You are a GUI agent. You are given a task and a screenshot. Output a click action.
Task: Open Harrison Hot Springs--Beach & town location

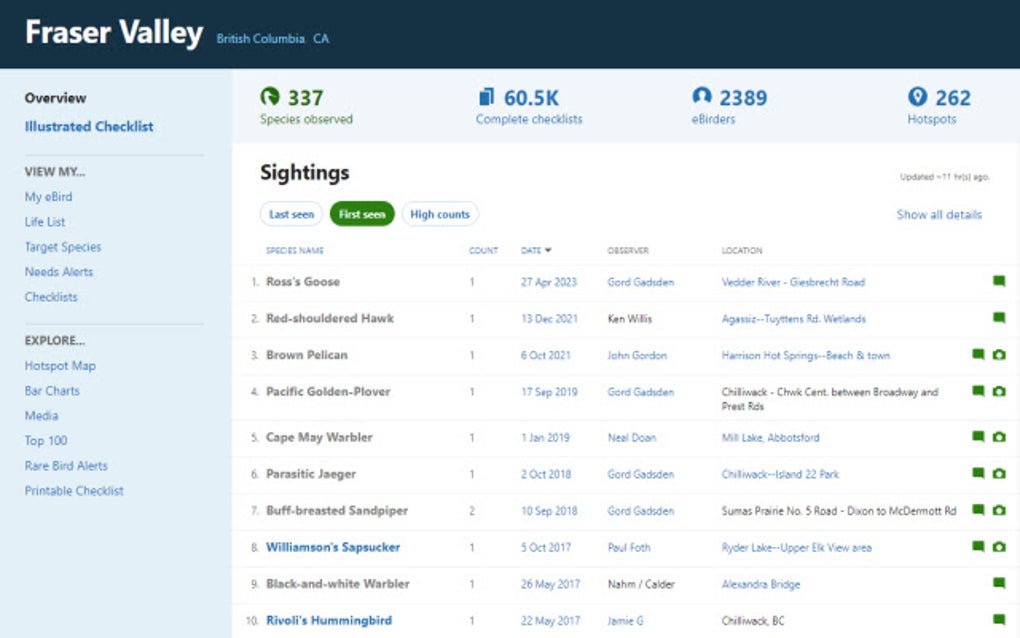pyautogui.click(x=805, y=355)
